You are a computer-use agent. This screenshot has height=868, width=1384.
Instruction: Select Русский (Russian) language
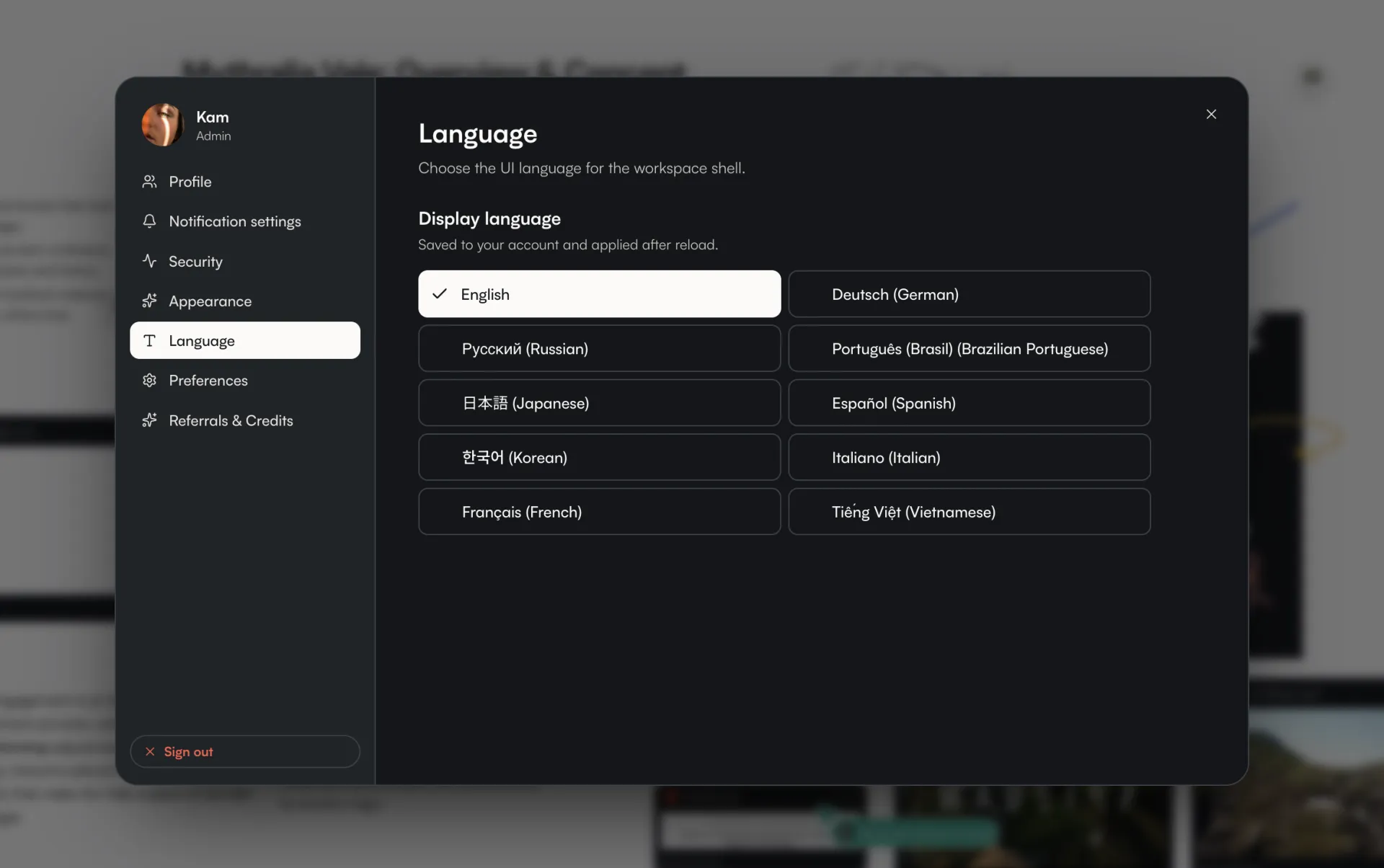599,348
